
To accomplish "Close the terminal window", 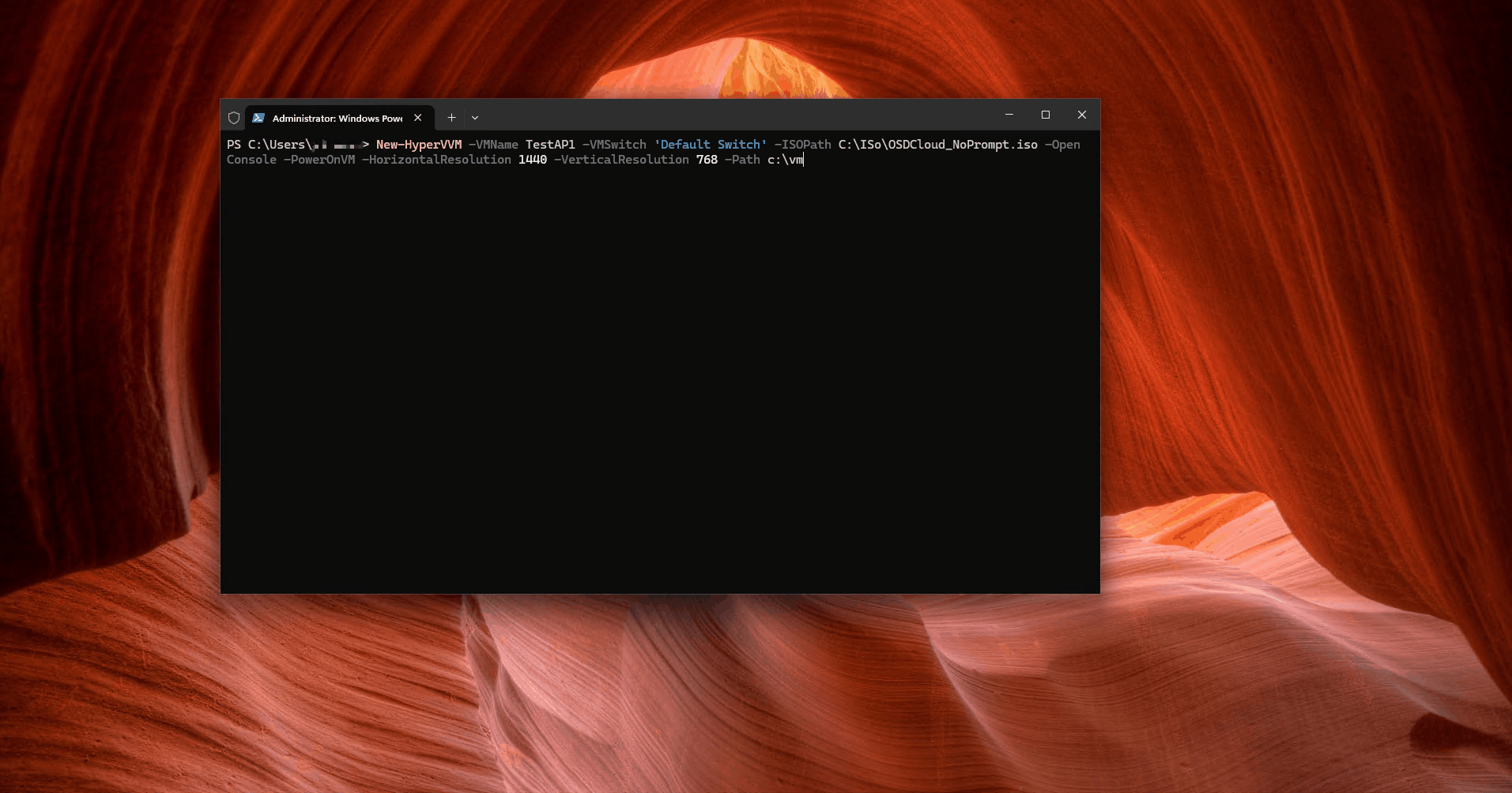I will click(x=1082, y=115).
